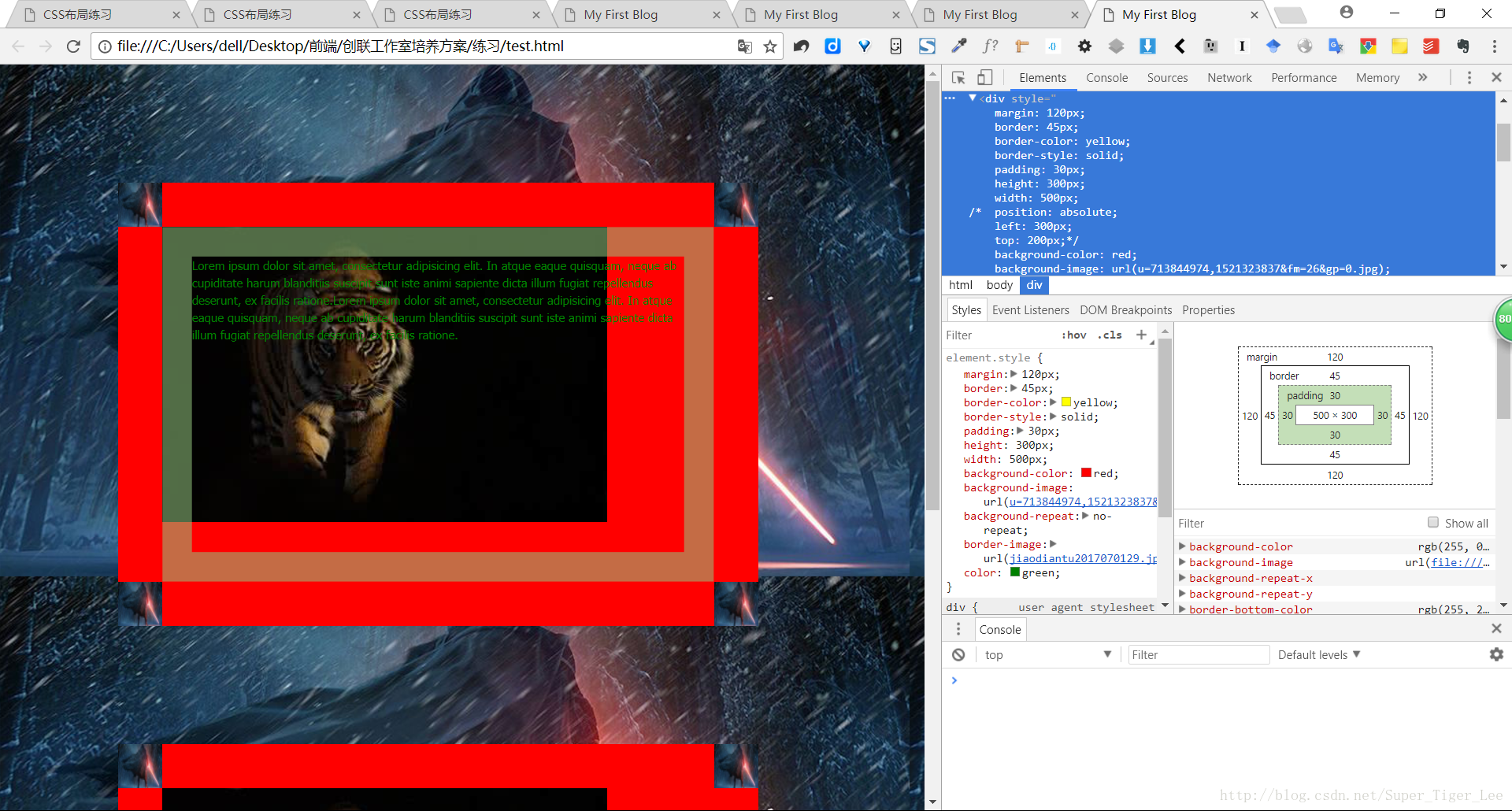
Task: Click the user profile avatar icon
Action: pyautogui.click(x=1347, y=13)
